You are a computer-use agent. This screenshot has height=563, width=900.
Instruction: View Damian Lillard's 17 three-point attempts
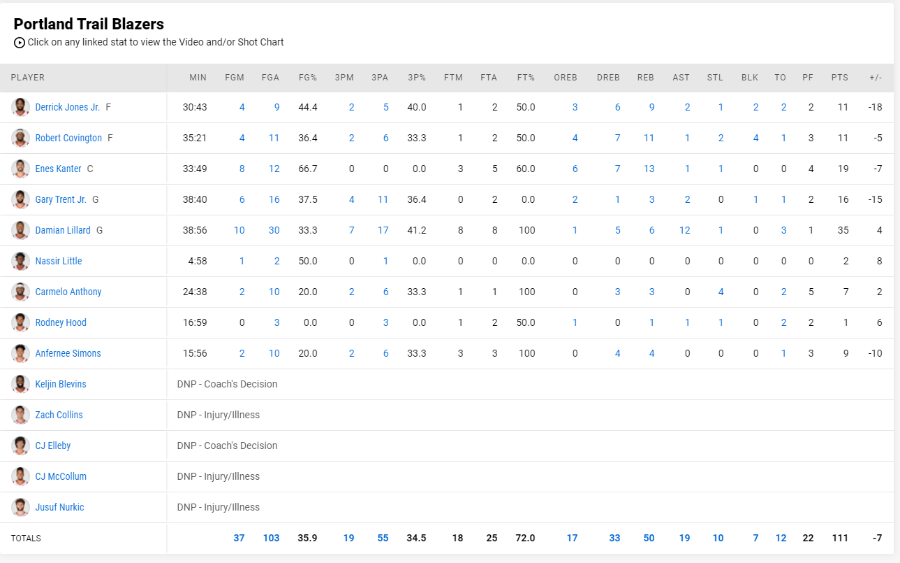coord(383,230)
